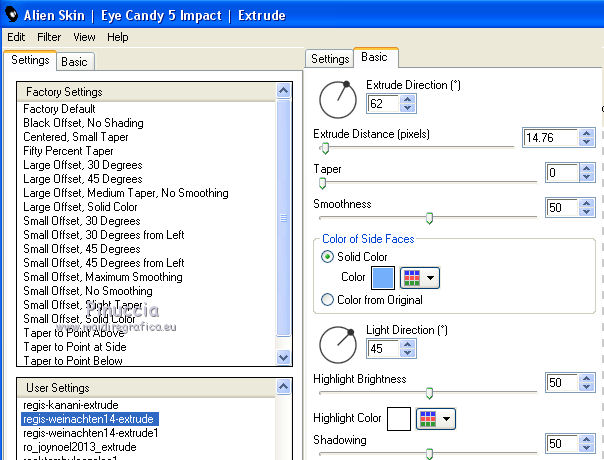
Task: Collapse the Factory Settings list
Action: 284,91
